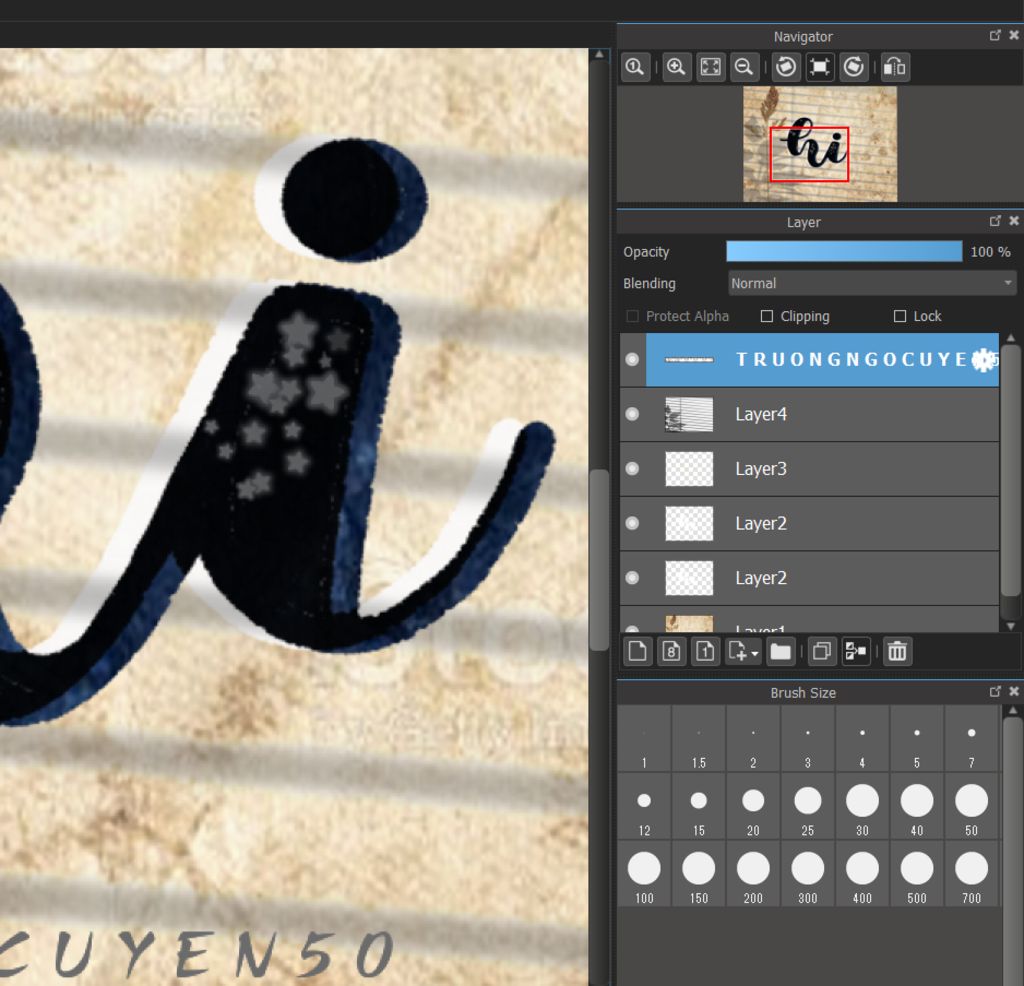Rotate the canvas view right
The image size is (1024, 986).
pyautogui.click(x=854, y=67)
